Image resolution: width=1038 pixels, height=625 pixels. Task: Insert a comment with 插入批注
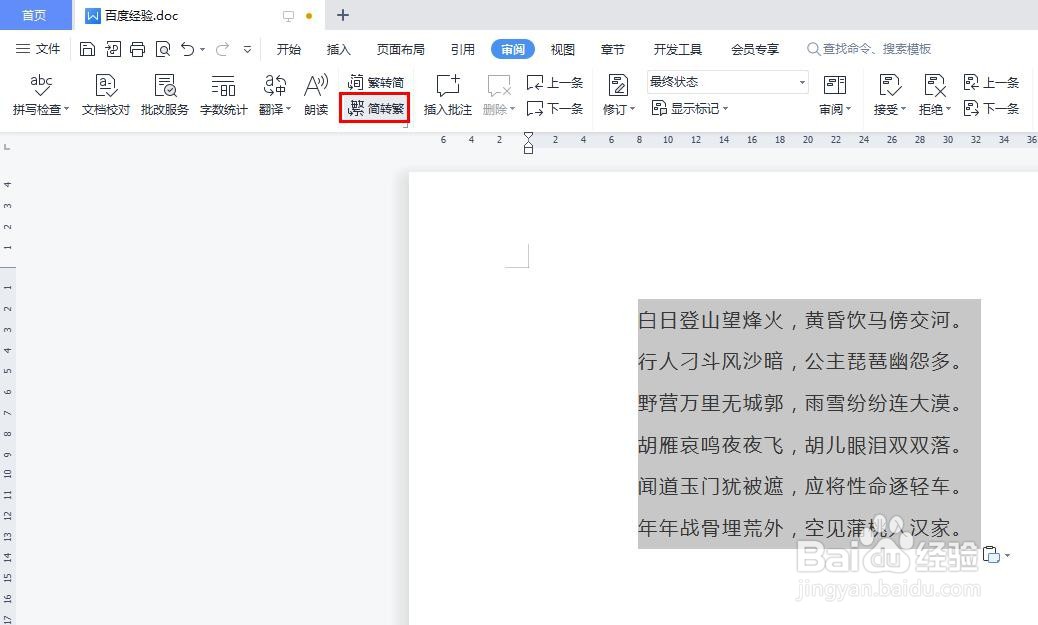point(447,95)
